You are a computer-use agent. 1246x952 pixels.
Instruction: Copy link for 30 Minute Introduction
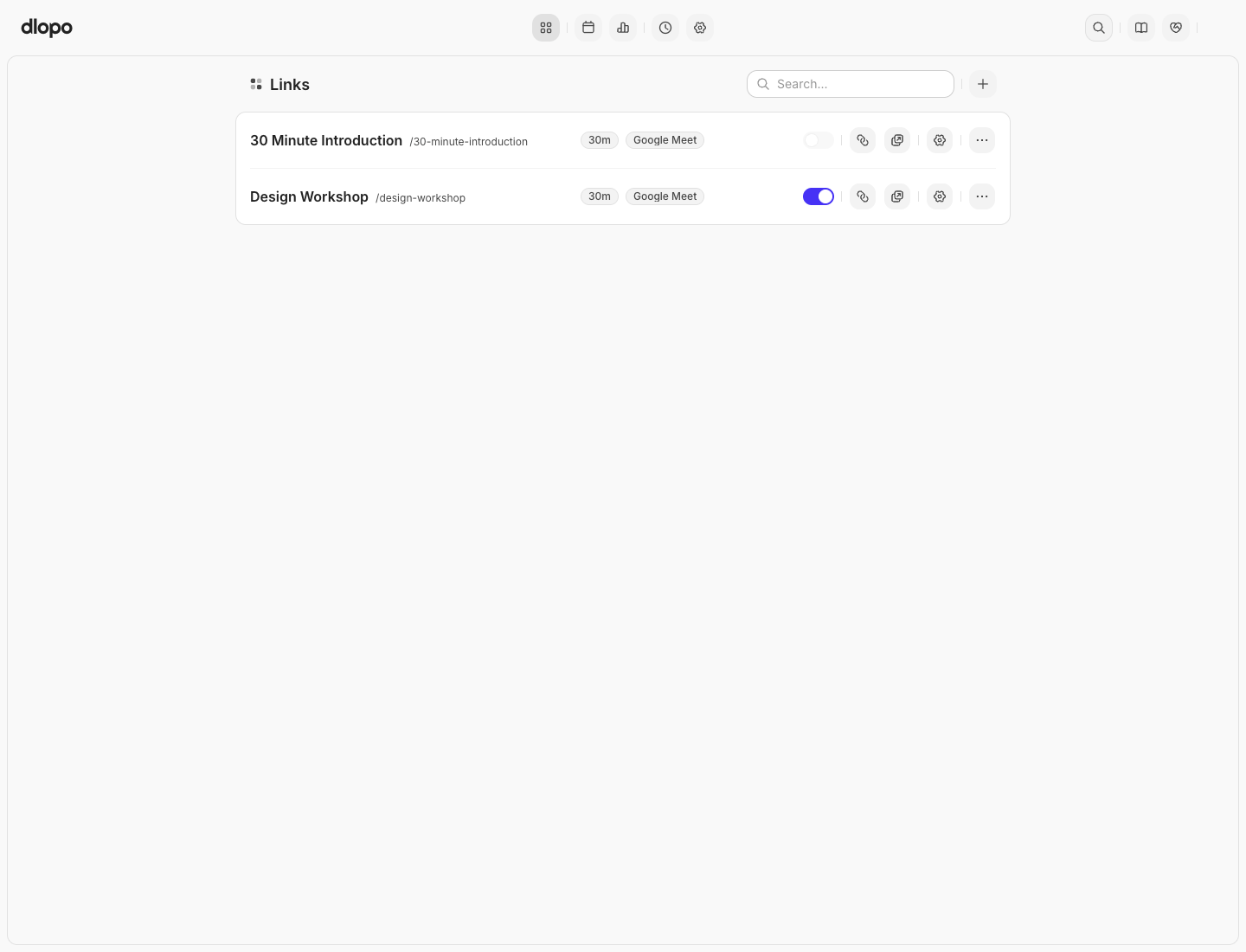(x=863, y=140)
